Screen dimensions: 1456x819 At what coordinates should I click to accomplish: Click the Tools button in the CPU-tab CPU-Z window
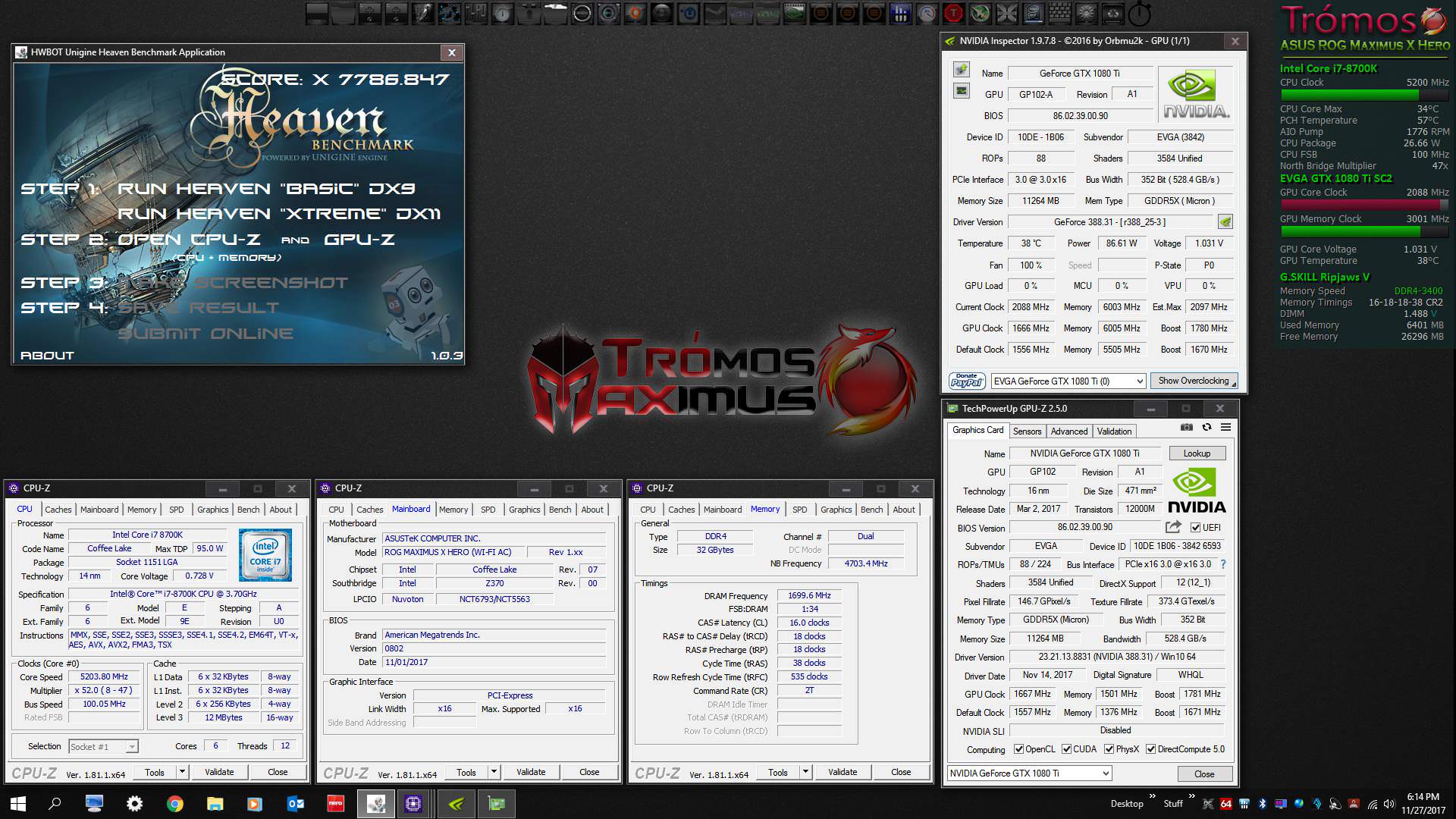click(155, 772)
